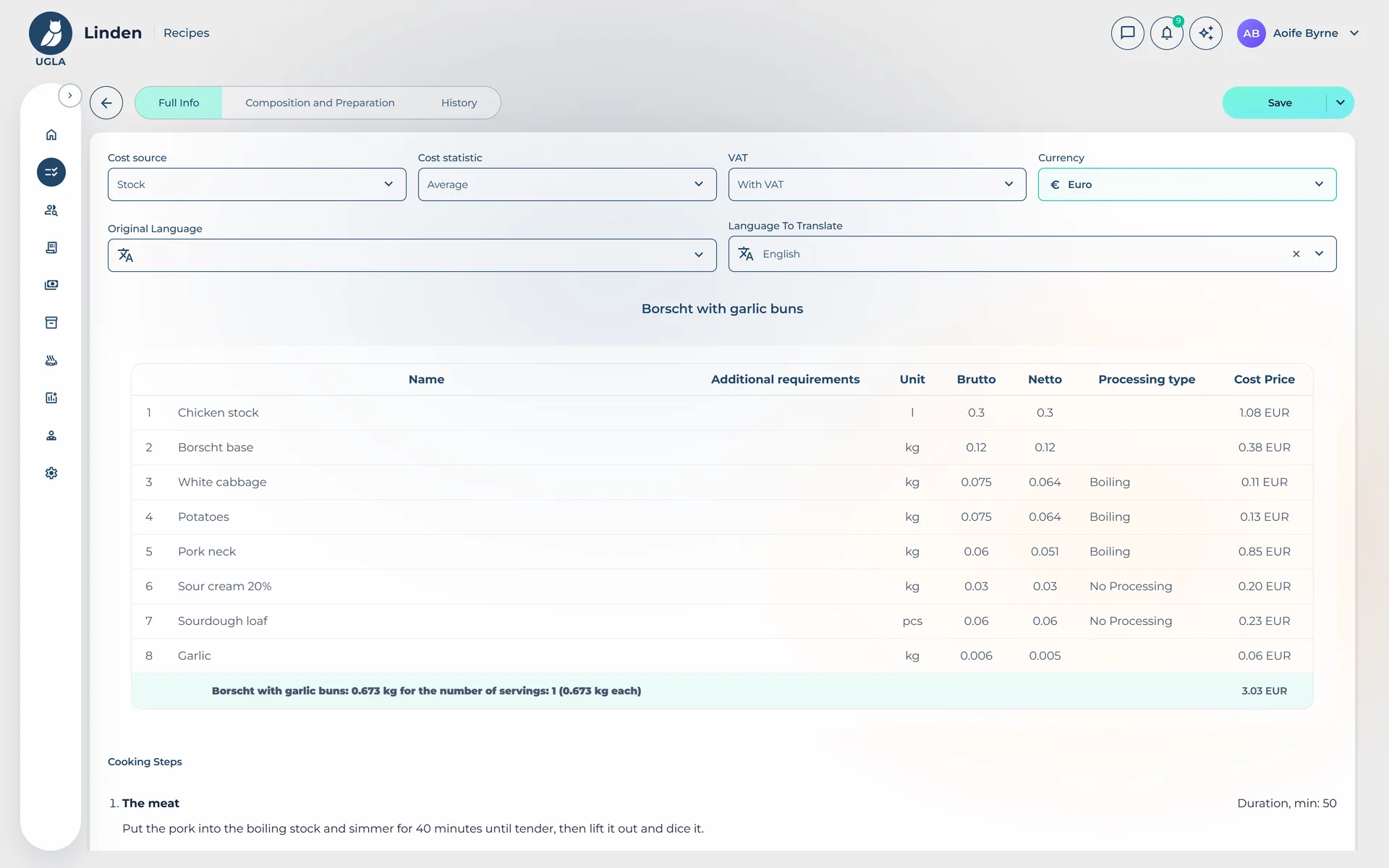Open the cash payments sidebar icon
Image resolution: width=1389 pixels, height=868 pixels.
pos(51,285)
